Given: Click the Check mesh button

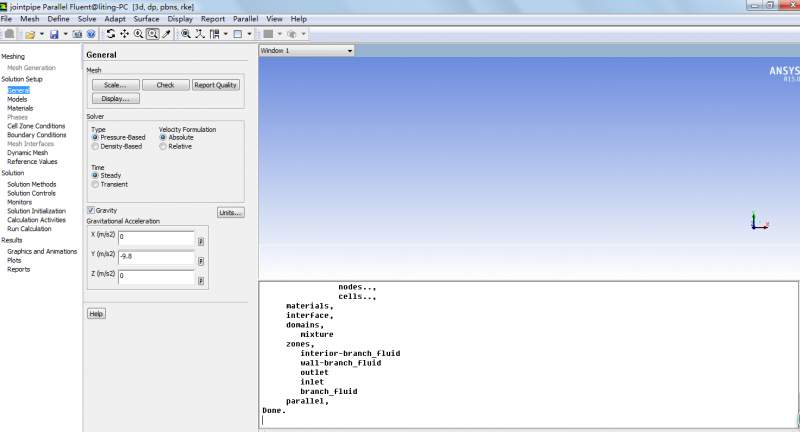Looking at the screenshot, I should click(166, 85).
